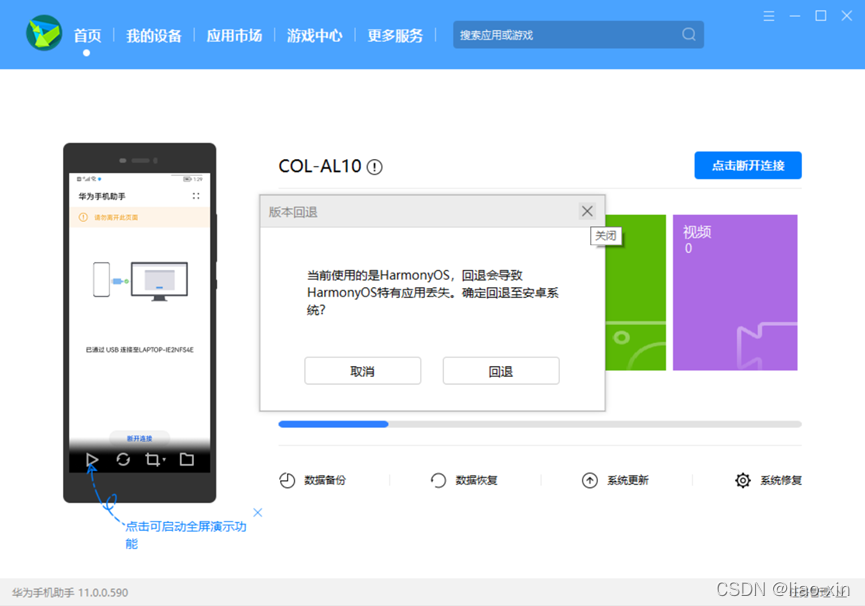Click the refresh screen icon below phone
This screenshot has width=865, height=606.
point(123,459)
